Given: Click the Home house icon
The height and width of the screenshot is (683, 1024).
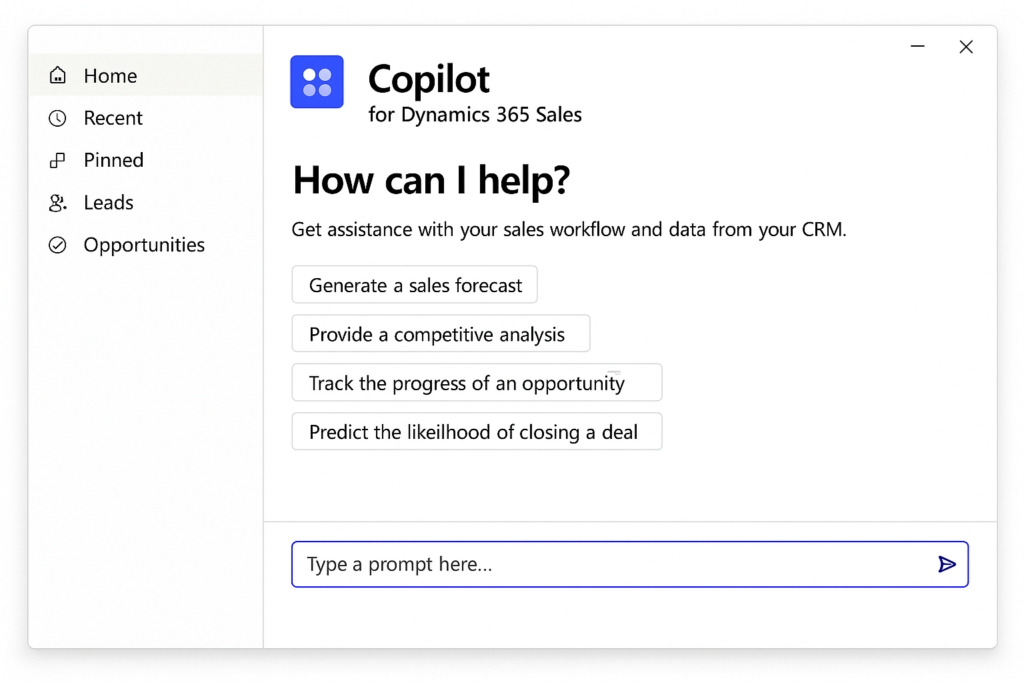Looking at the screenshot, I should click(58, 76).
